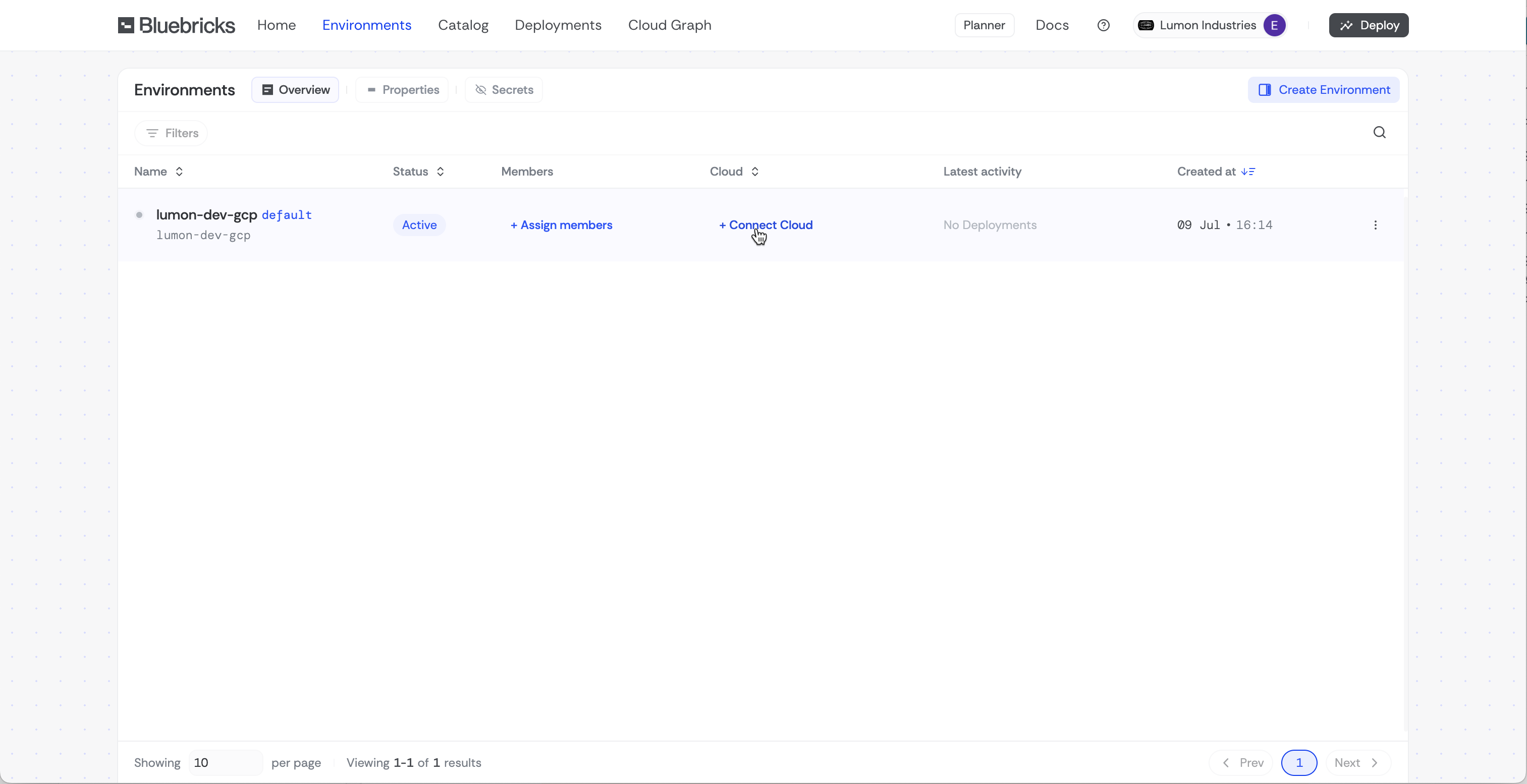Click the Created at sort descending icon
1527x784 pixels.
[1248, 172]
